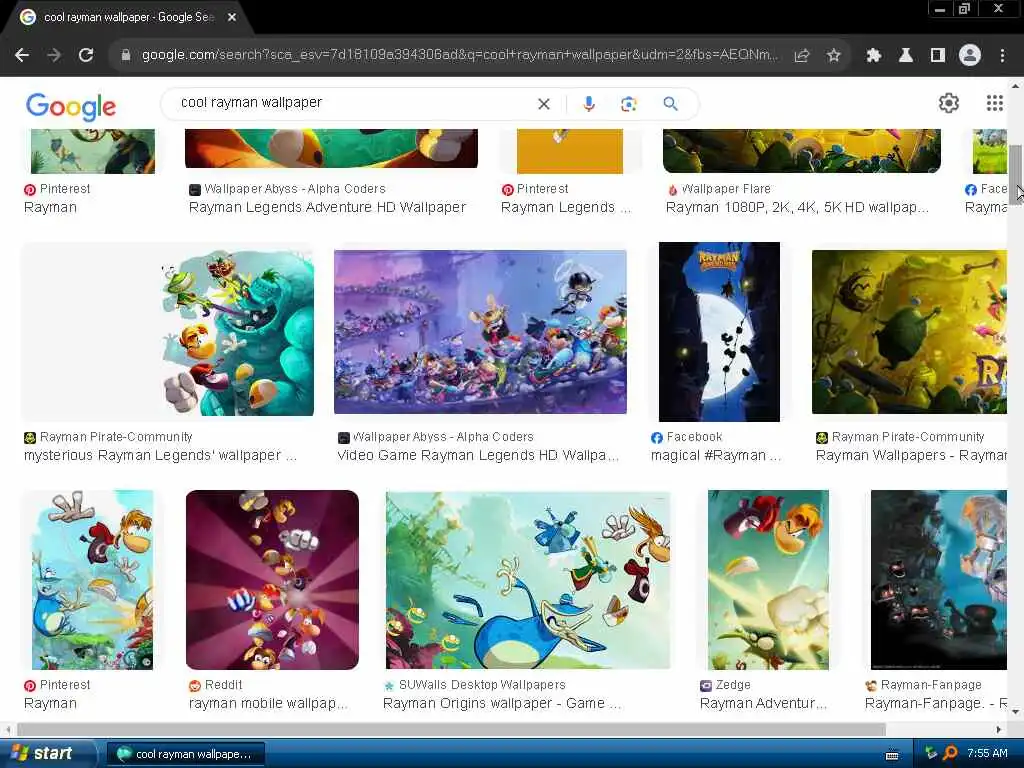
Task: Submit search with magnifying glass icon
Action: pos(670,104)
